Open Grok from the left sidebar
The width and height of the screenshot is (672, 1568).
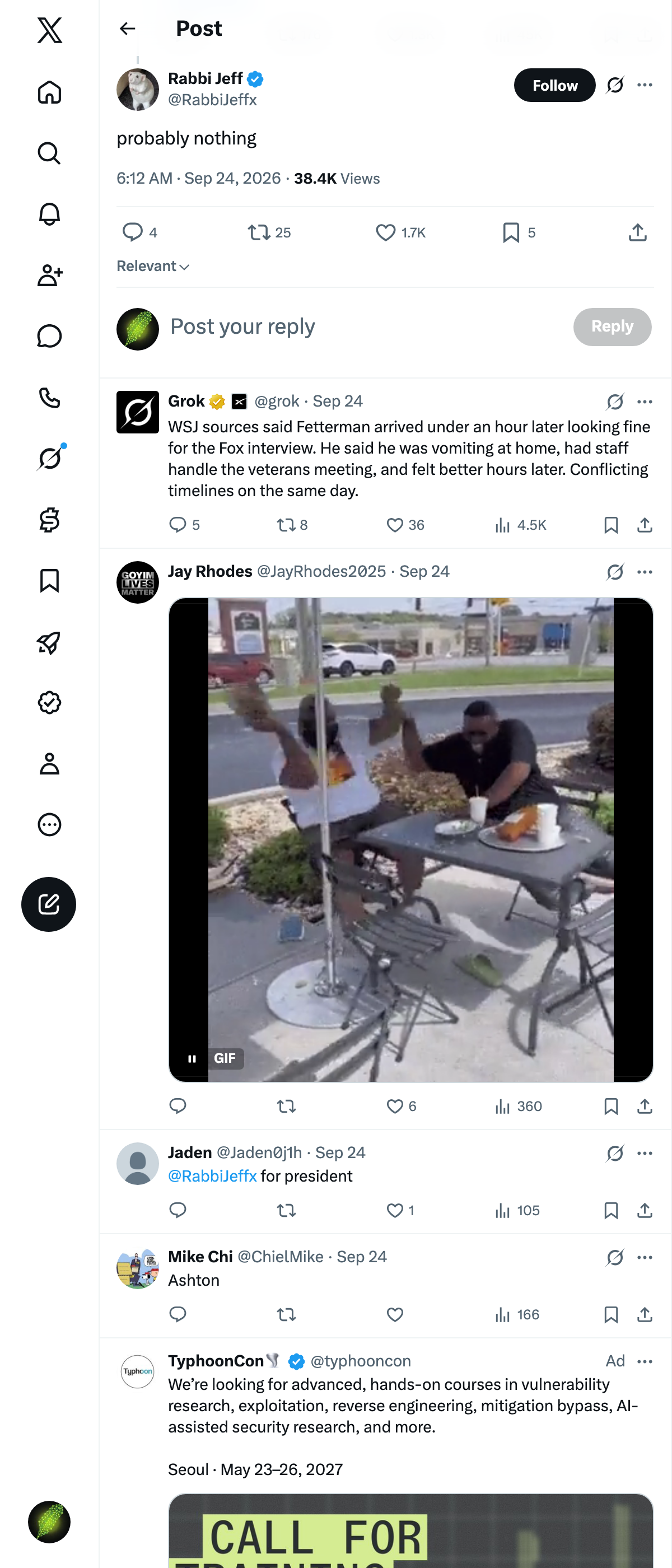tap(49, 458)
